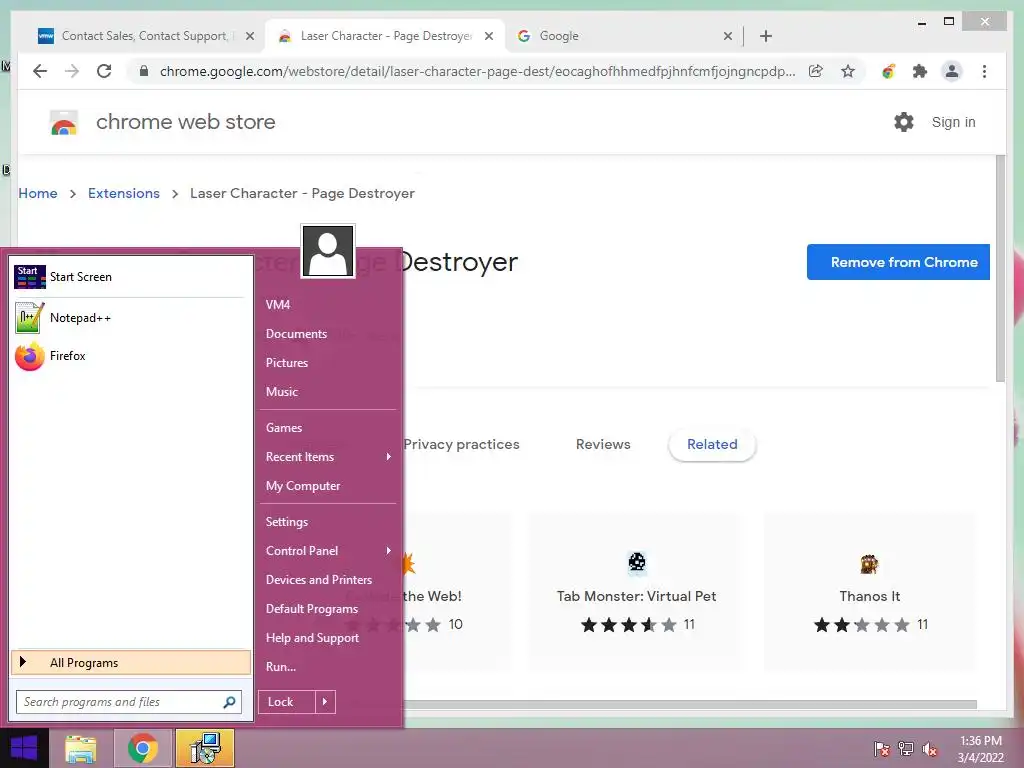The width and height of the screenshot is (1024, 768).
Task: Expand All Programs in start menu
Action: point(131,663)
